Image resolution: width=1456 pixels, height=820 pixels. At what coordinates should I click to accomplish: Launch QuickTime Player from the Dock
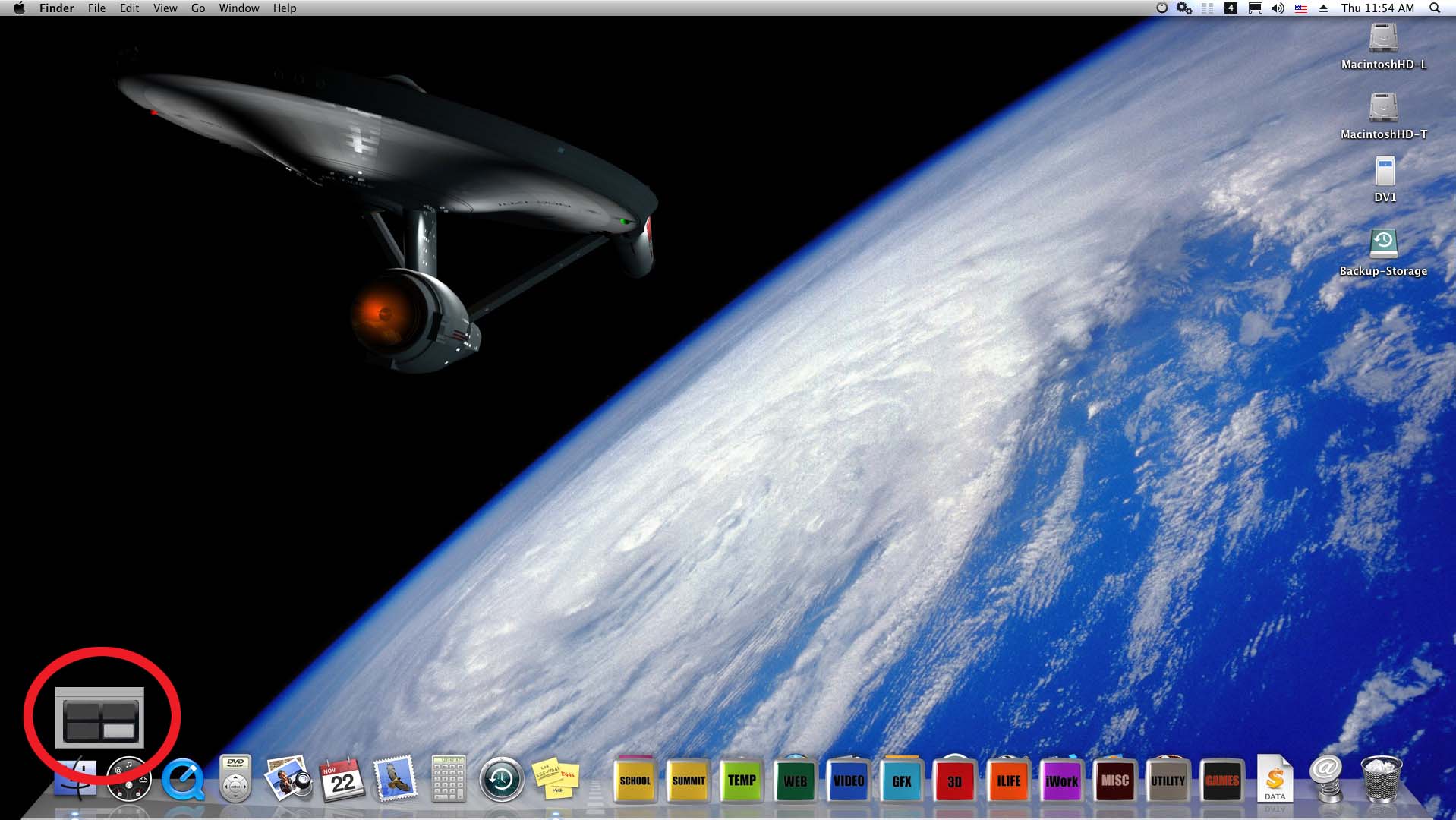pyautogui.click(x=183, y=779)
